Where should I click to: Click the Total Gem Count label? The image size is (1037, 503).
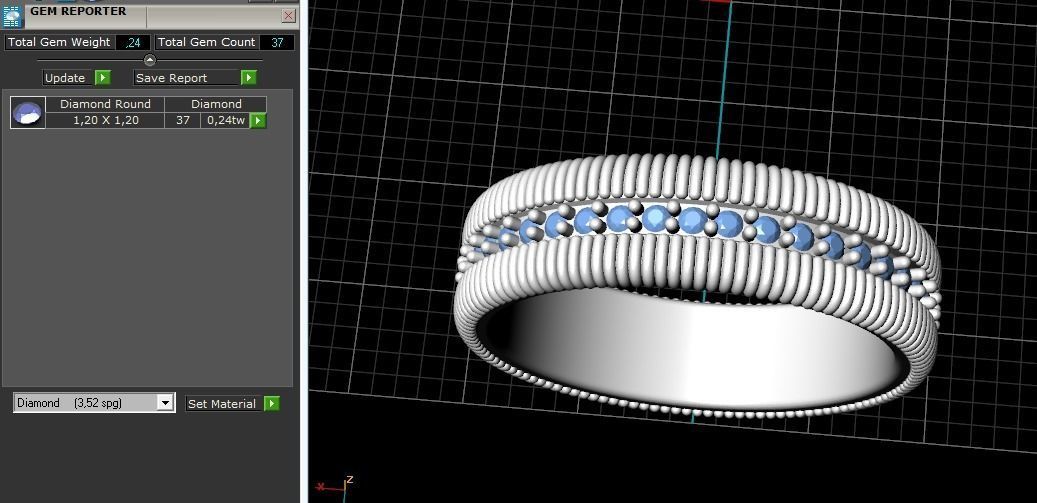point(206,42)
